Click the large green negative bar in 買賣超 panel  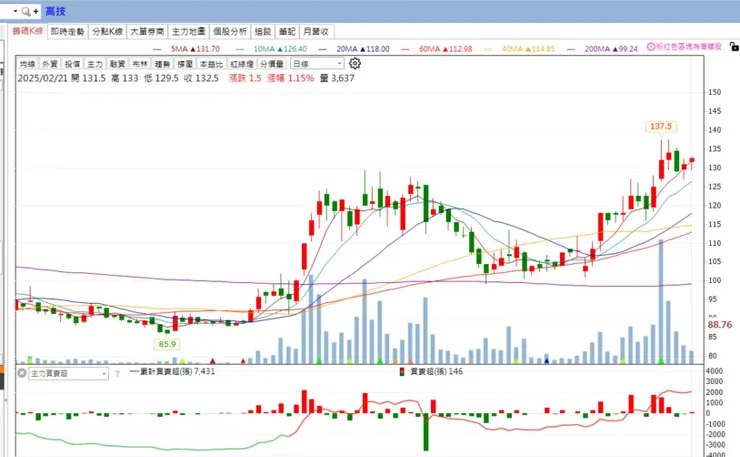(x=426, y=432)
